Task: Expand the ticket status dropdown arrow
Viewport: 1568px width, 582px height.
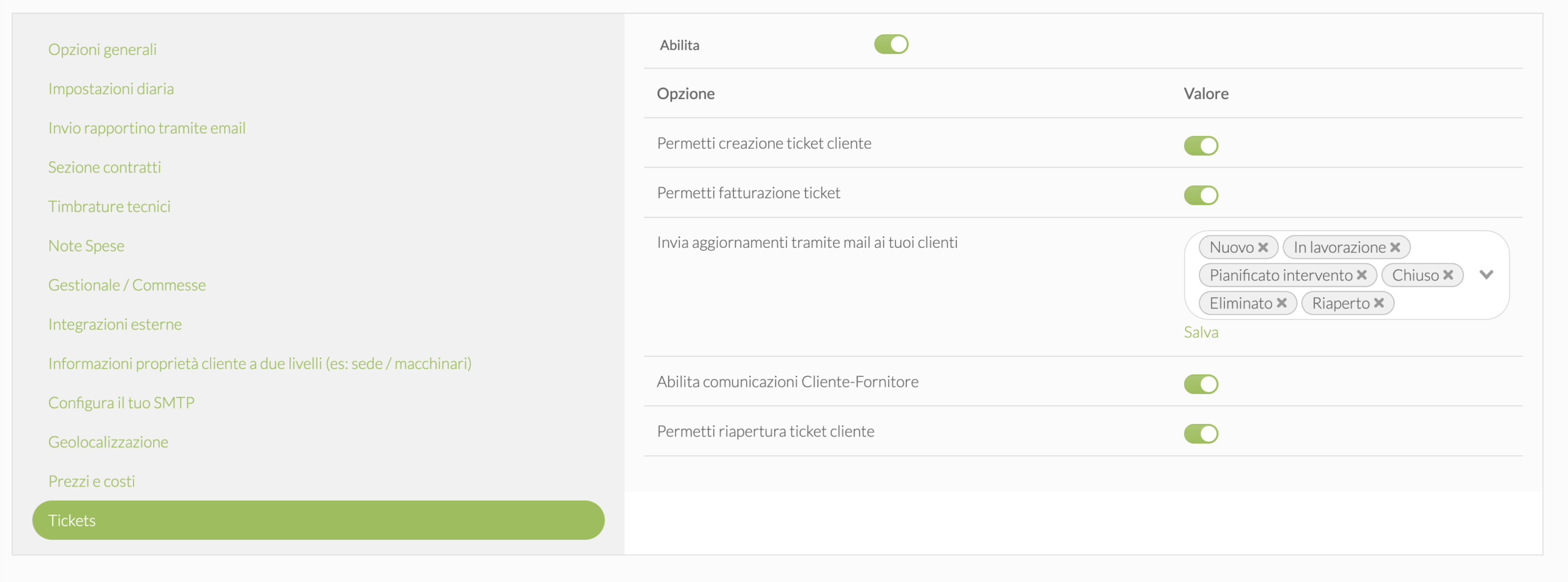Action: 1486,275
